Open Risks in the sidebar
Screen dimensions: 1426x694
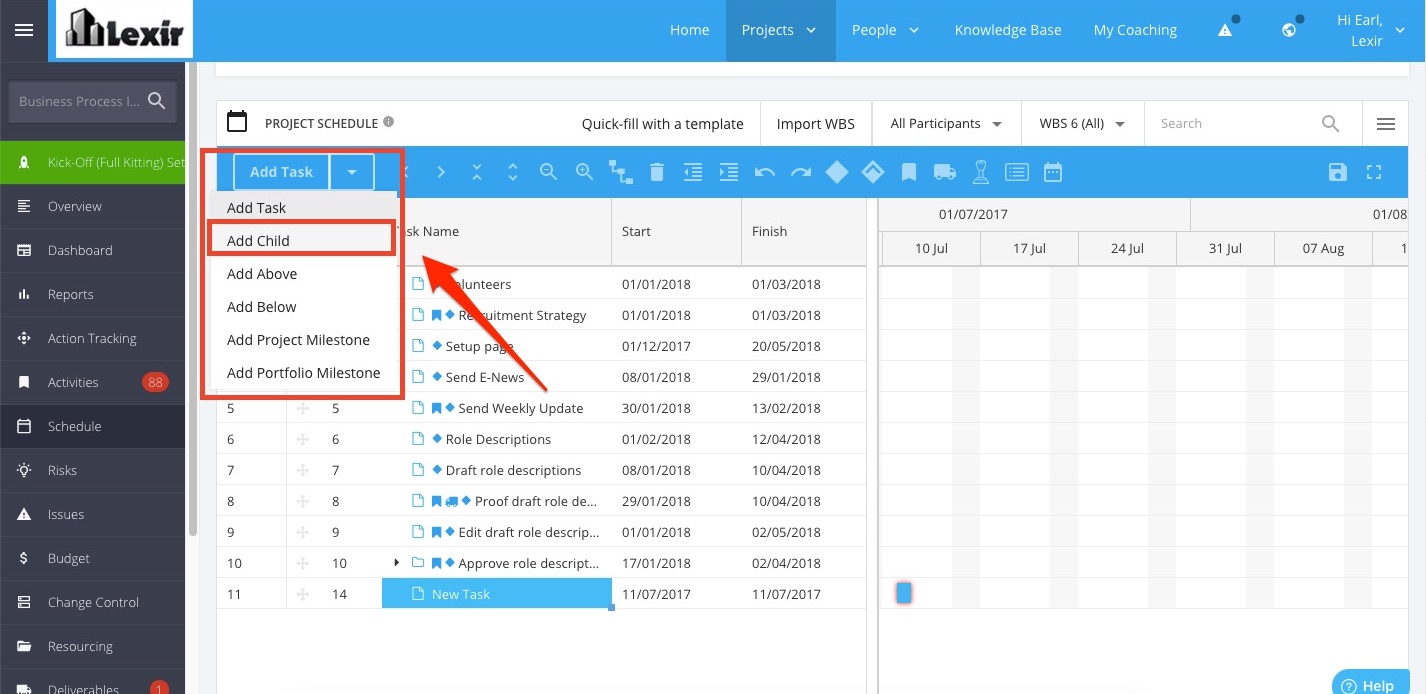click(x=92, y=470)
